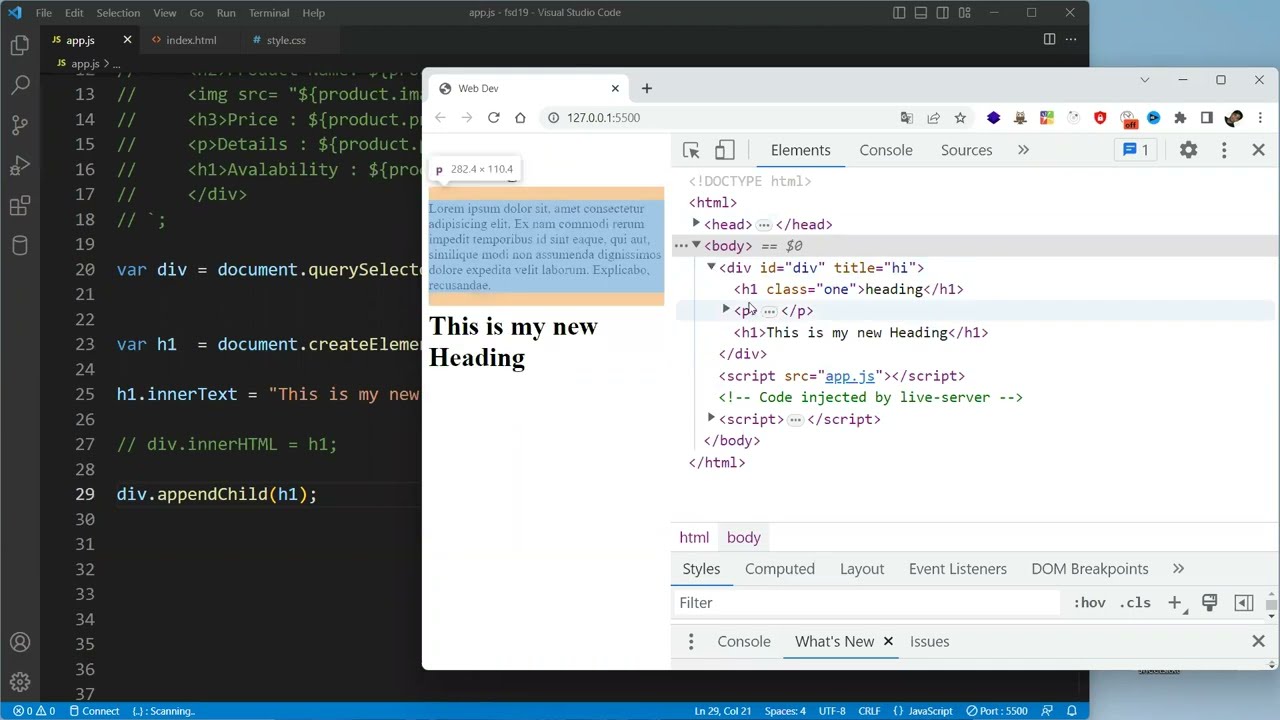Image resolution: width=1280 pixels, height=720 pixels.
Task: Open More Actions menu in editor tab bar
Action: [1071, 40]
